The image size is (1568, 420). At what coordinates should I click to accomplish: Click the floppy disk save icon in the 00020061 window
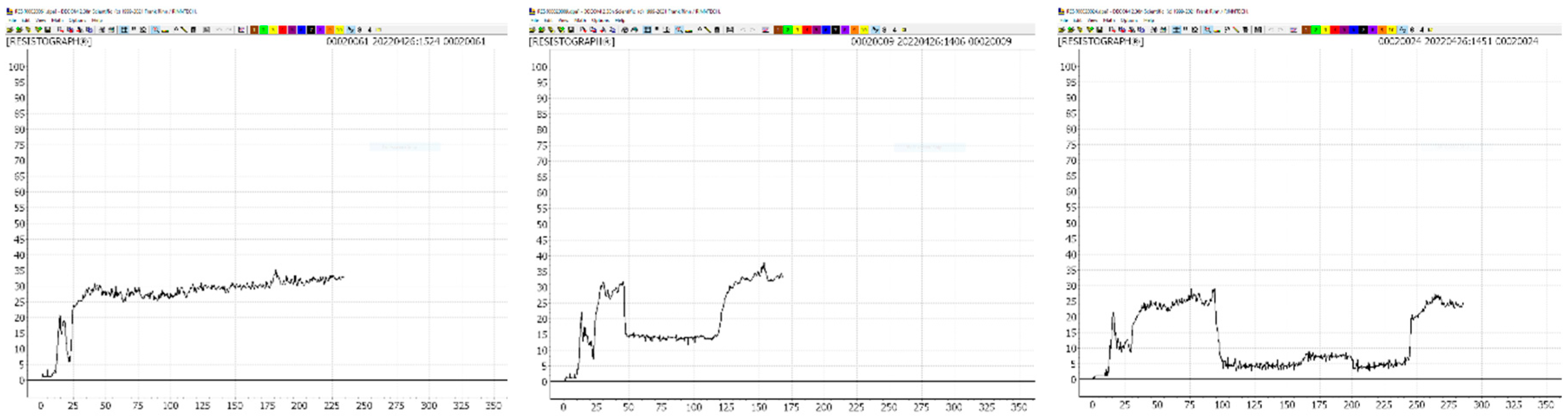pos(48,29)
